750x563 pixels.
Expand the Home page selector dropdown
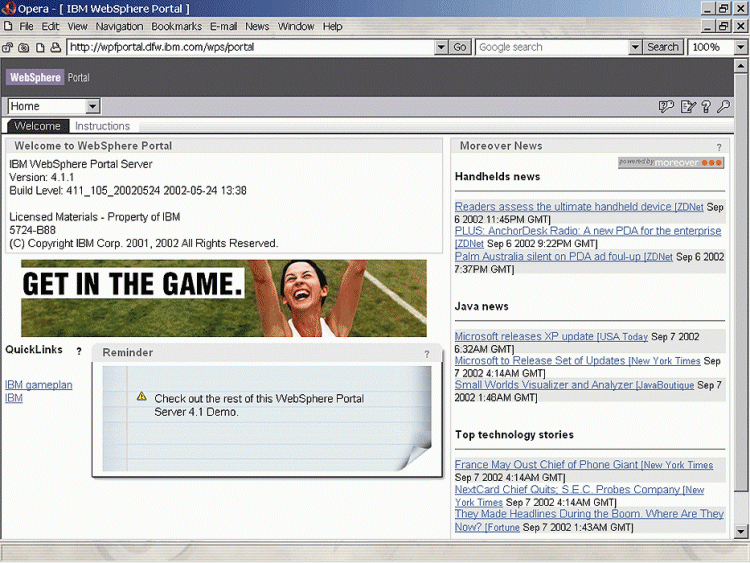pyautogui.click(x=93, y=106)
